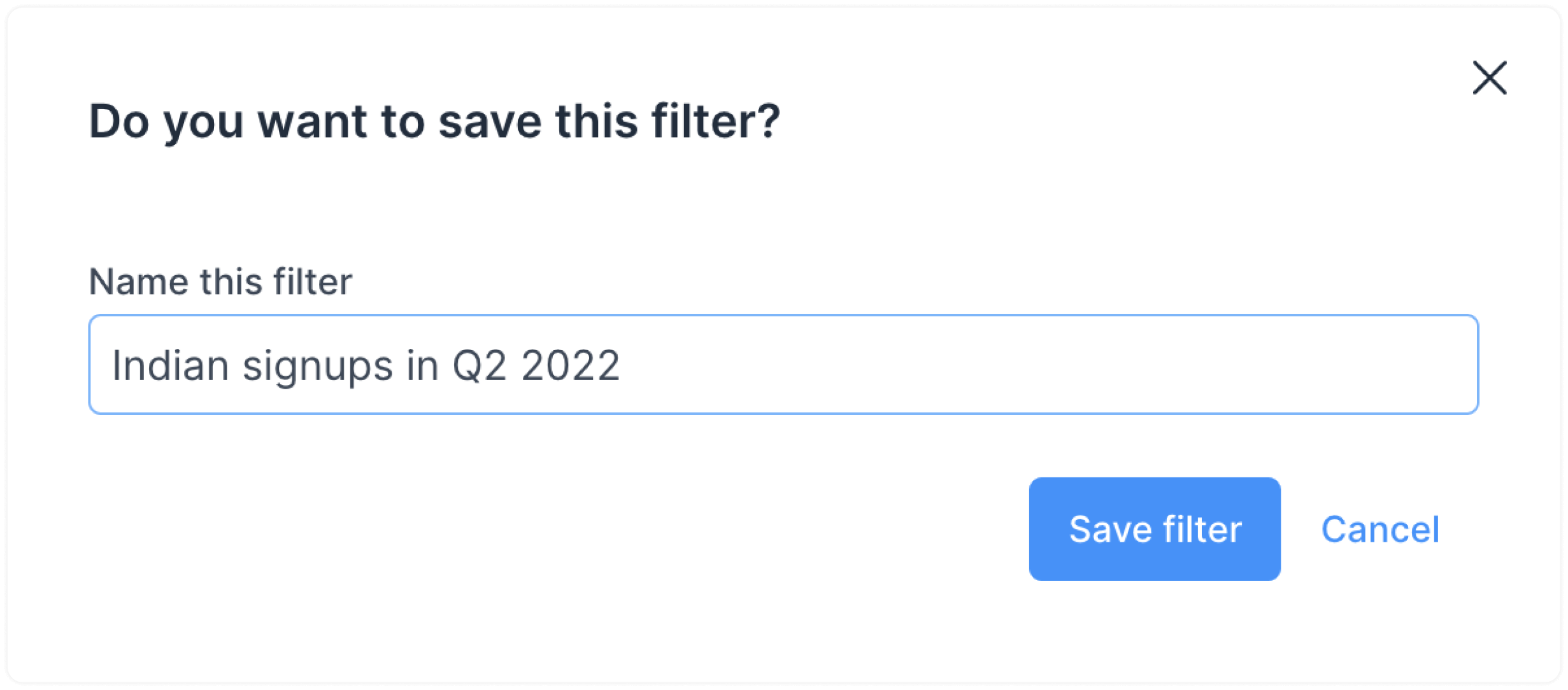Cancel saving the filter
Viewport: 1568px width, 690px height.
click(1379, 529)
